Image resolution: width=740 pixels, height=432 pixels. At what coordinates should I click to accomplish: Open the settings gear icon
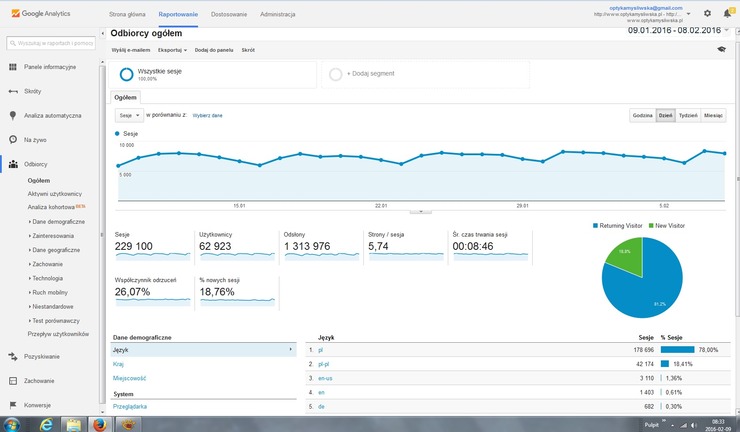click(707, 13)
